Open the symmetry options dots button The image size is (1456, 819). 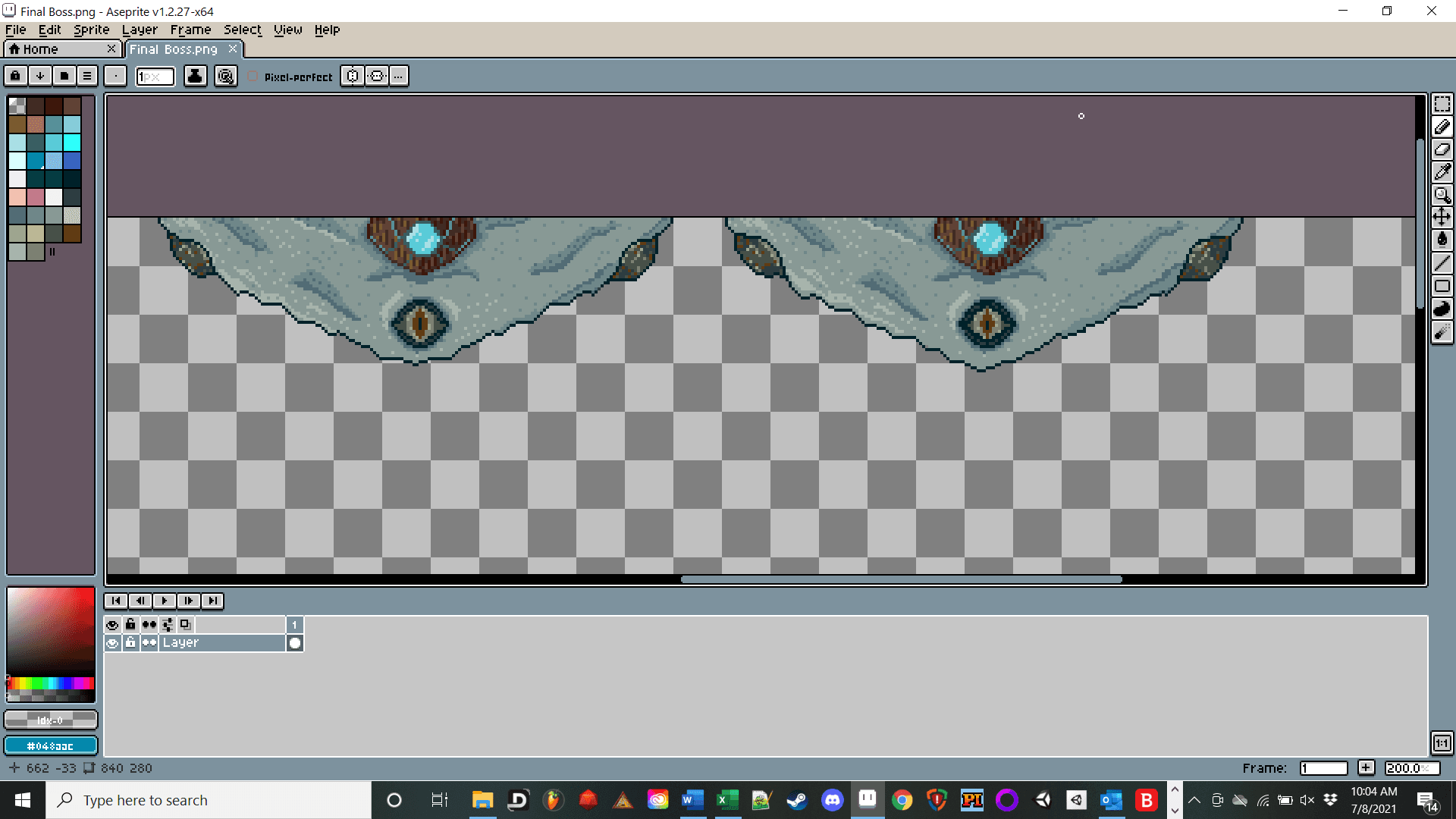coord(399,77)
